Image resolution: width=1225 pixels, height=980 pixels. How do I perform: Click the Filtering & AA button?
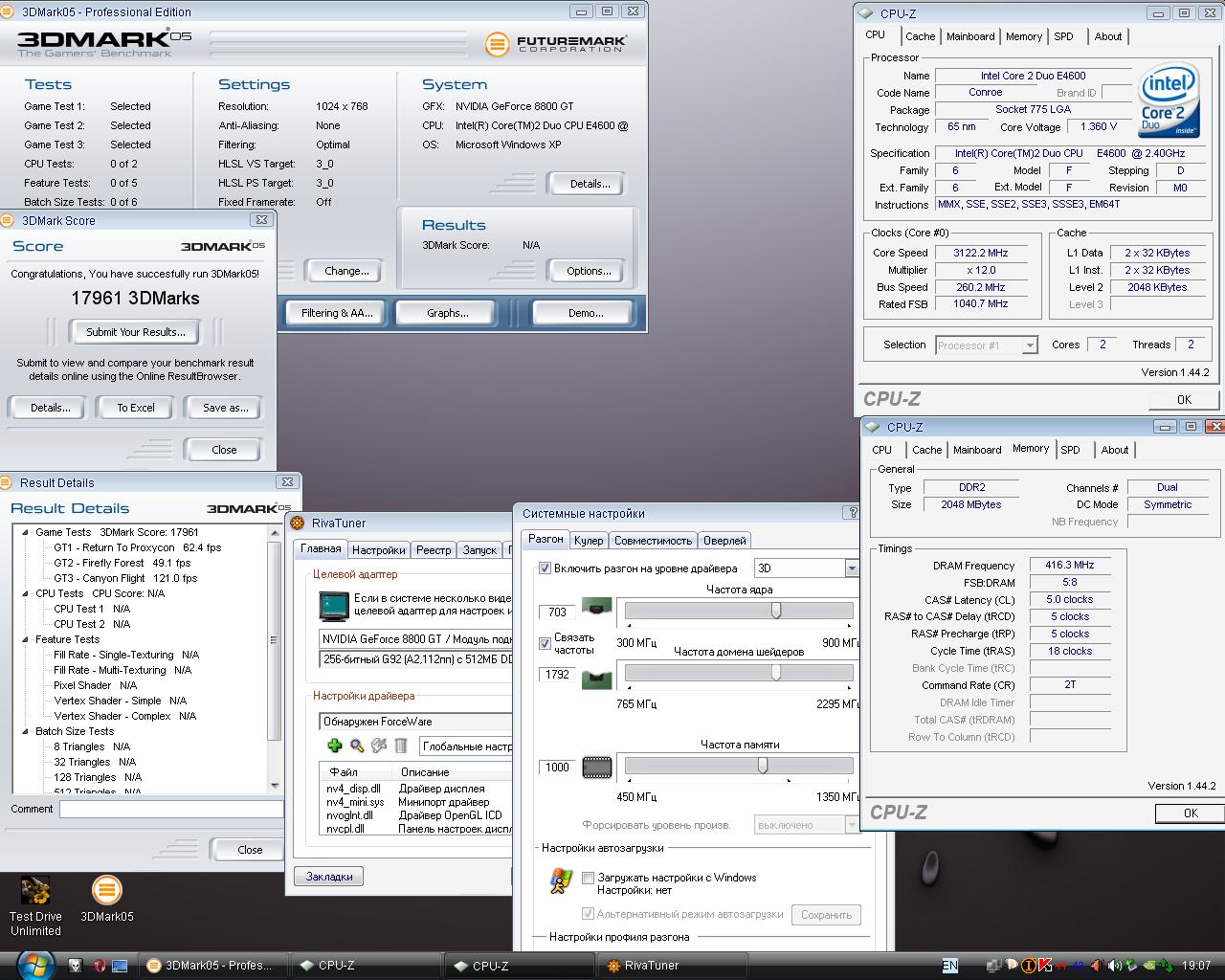(336, 313)
